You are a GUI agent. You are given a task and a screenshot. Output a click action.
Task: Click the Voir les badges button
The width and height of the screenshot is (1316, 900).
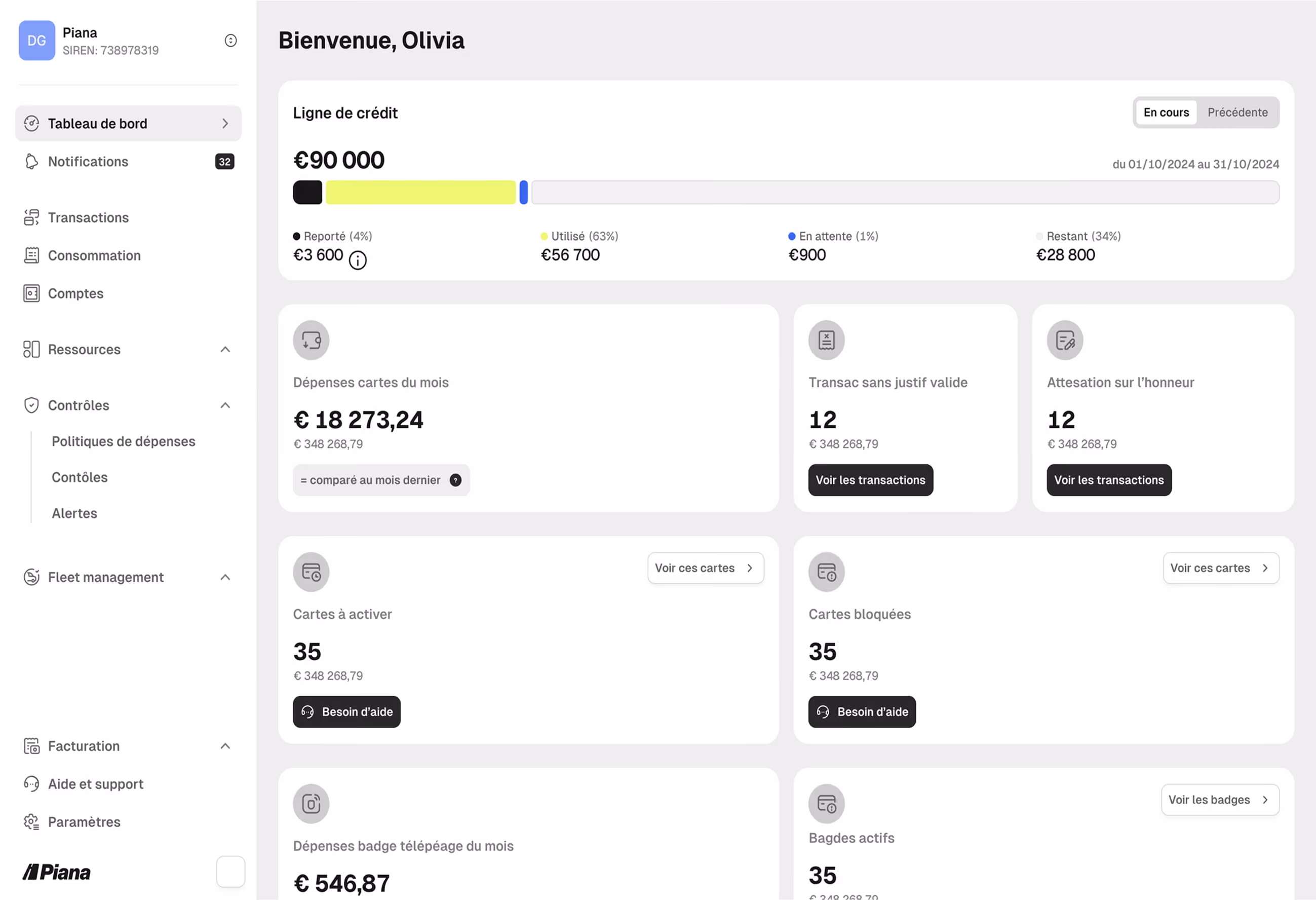1220,800
